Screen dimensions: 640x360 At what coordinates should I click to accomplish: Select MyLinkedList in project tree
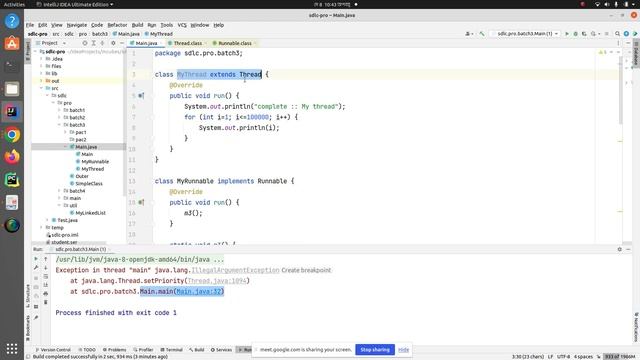(x=90, y=213)
